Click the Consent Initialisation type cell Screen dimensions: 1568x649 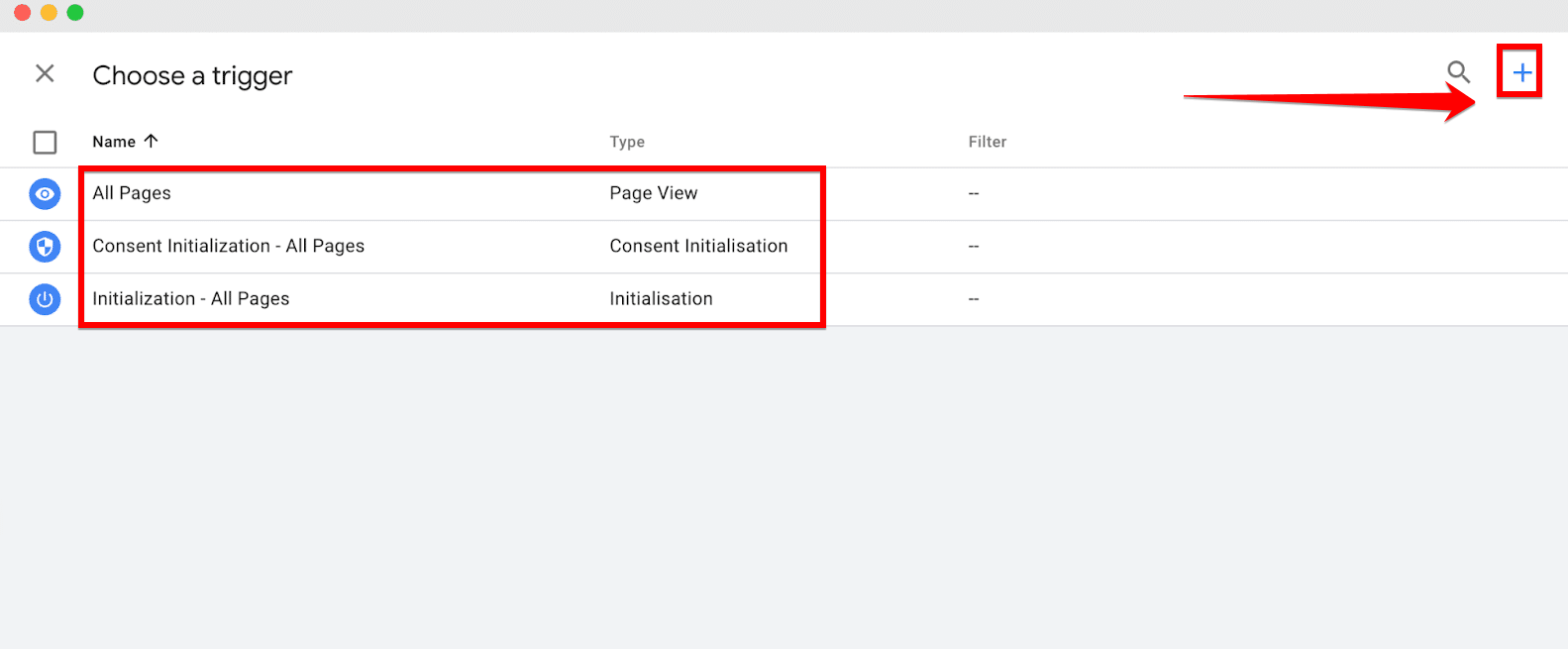[698, 246]
